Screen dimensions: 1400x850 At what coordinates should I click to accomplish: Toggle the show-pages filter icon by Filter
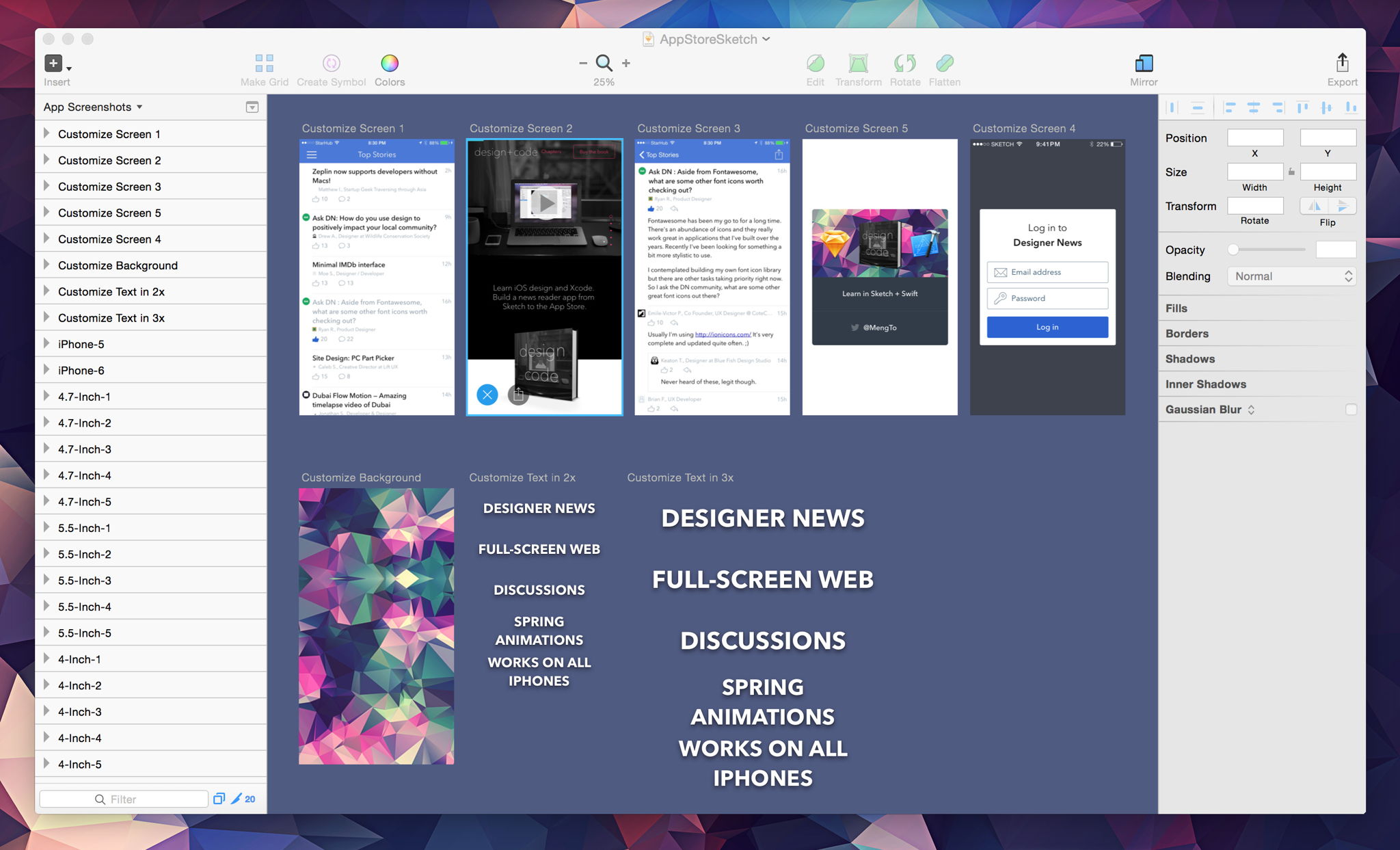219,799
